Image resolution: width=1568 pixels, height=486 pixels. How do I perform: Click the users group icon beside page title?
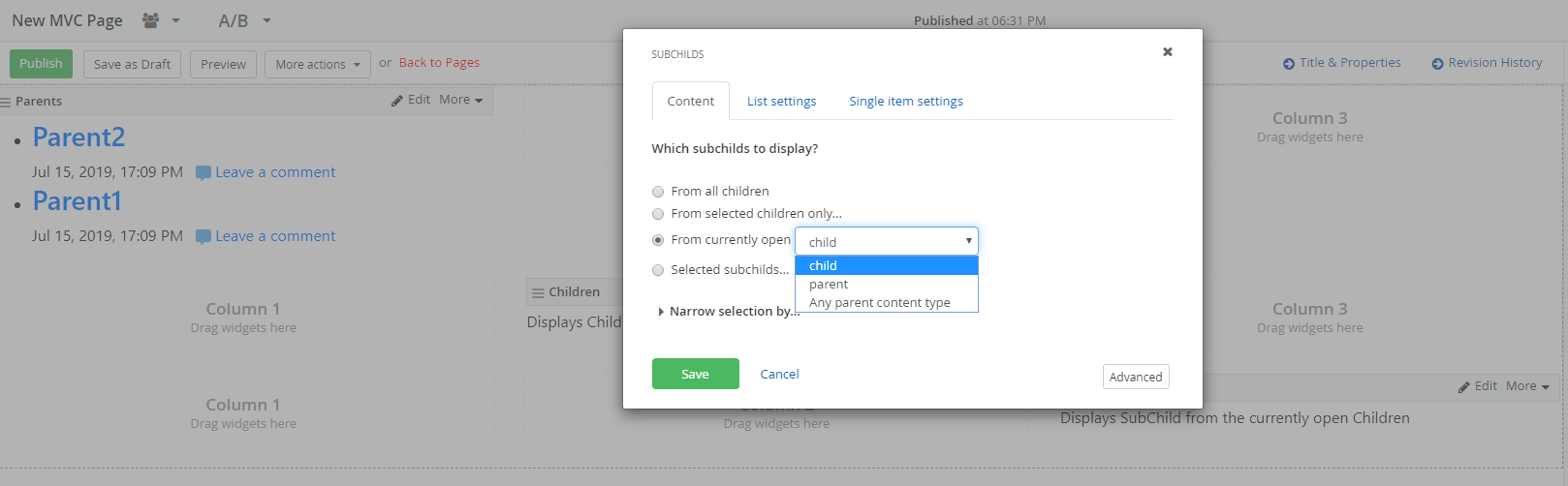pos(150,20)
